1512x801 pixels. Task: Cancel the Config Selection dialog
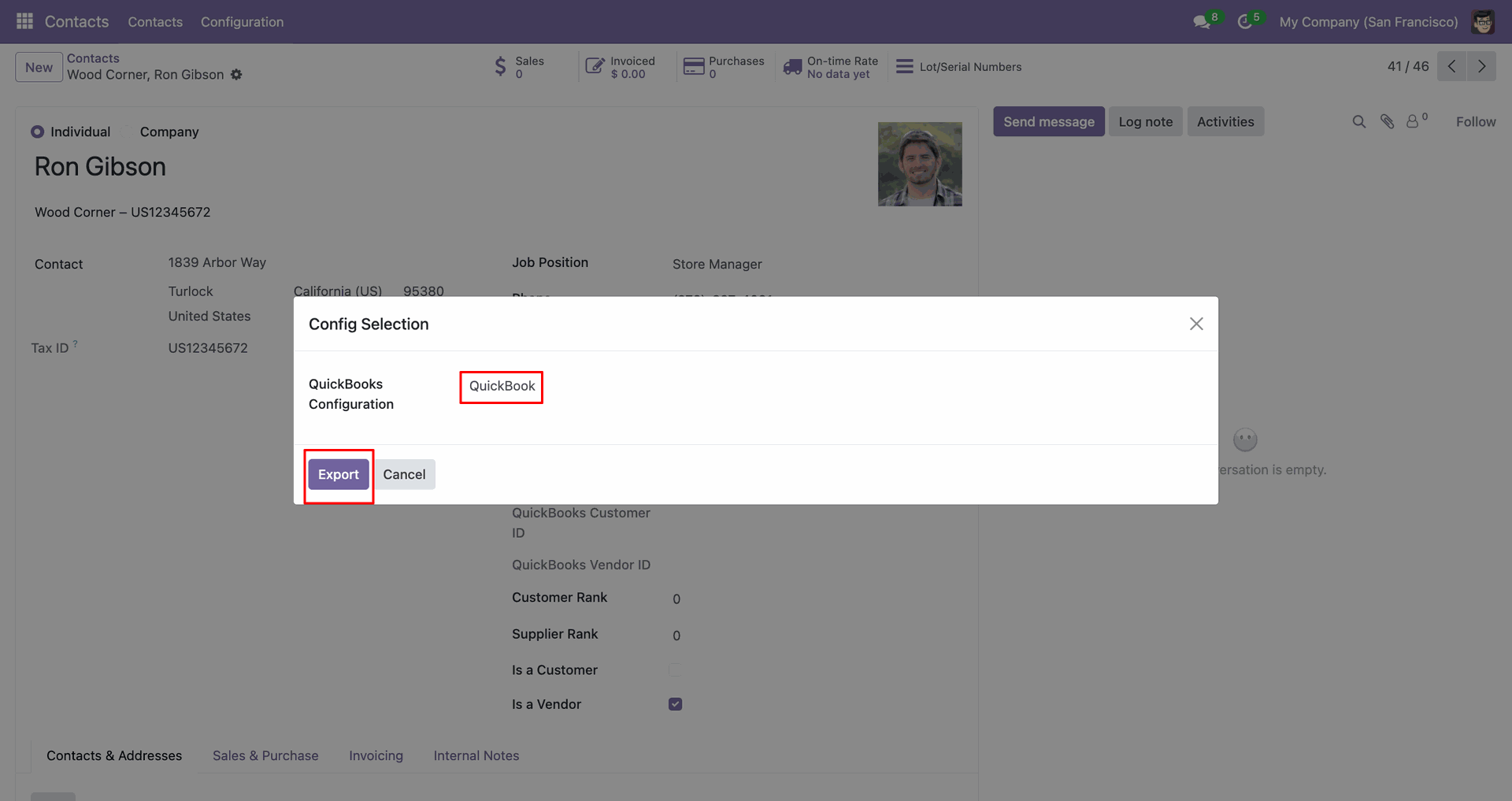(x=404, y=475)
